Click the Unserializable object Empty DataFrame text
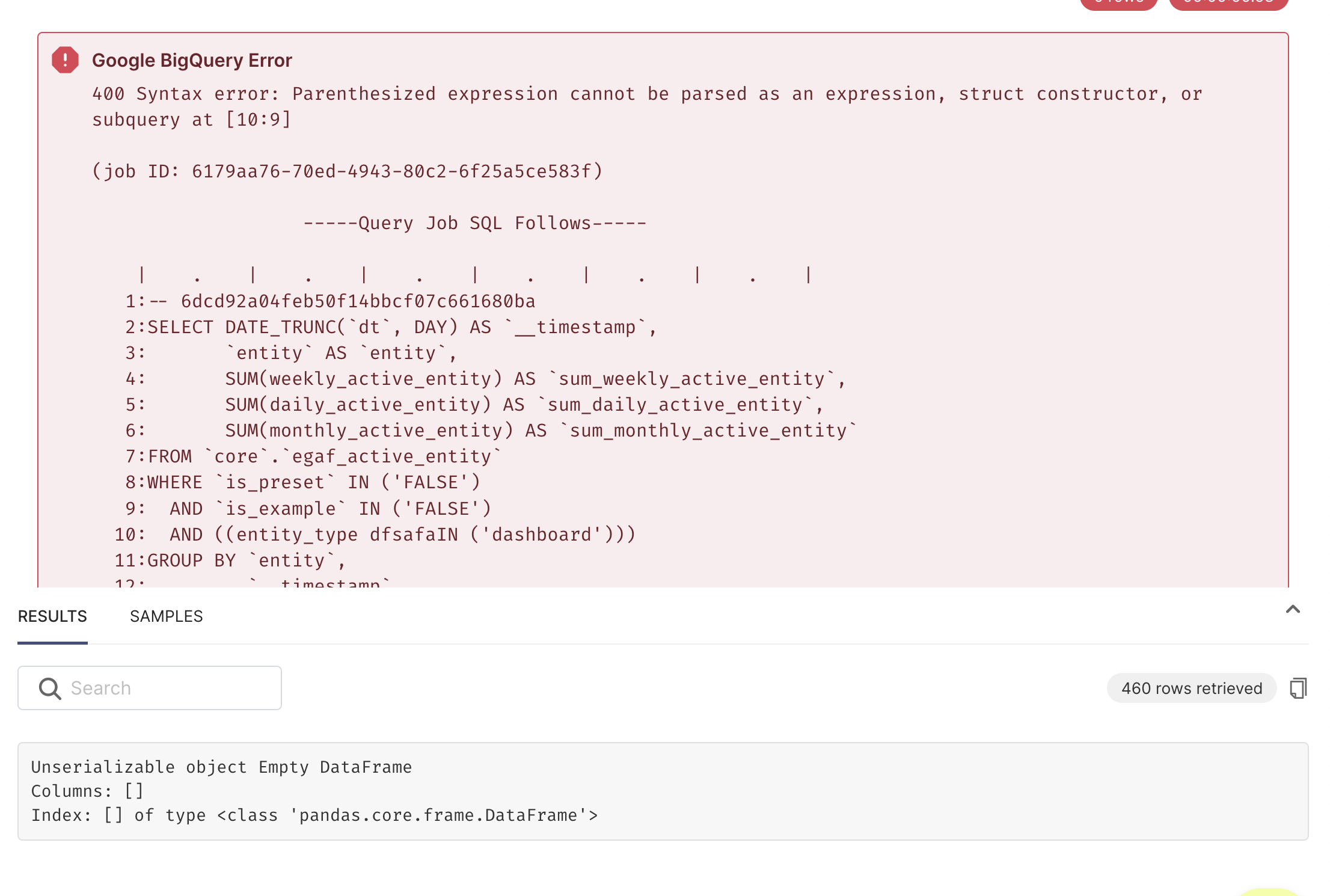The height and width of the screenshot is (896, 1330). point(221,767)
